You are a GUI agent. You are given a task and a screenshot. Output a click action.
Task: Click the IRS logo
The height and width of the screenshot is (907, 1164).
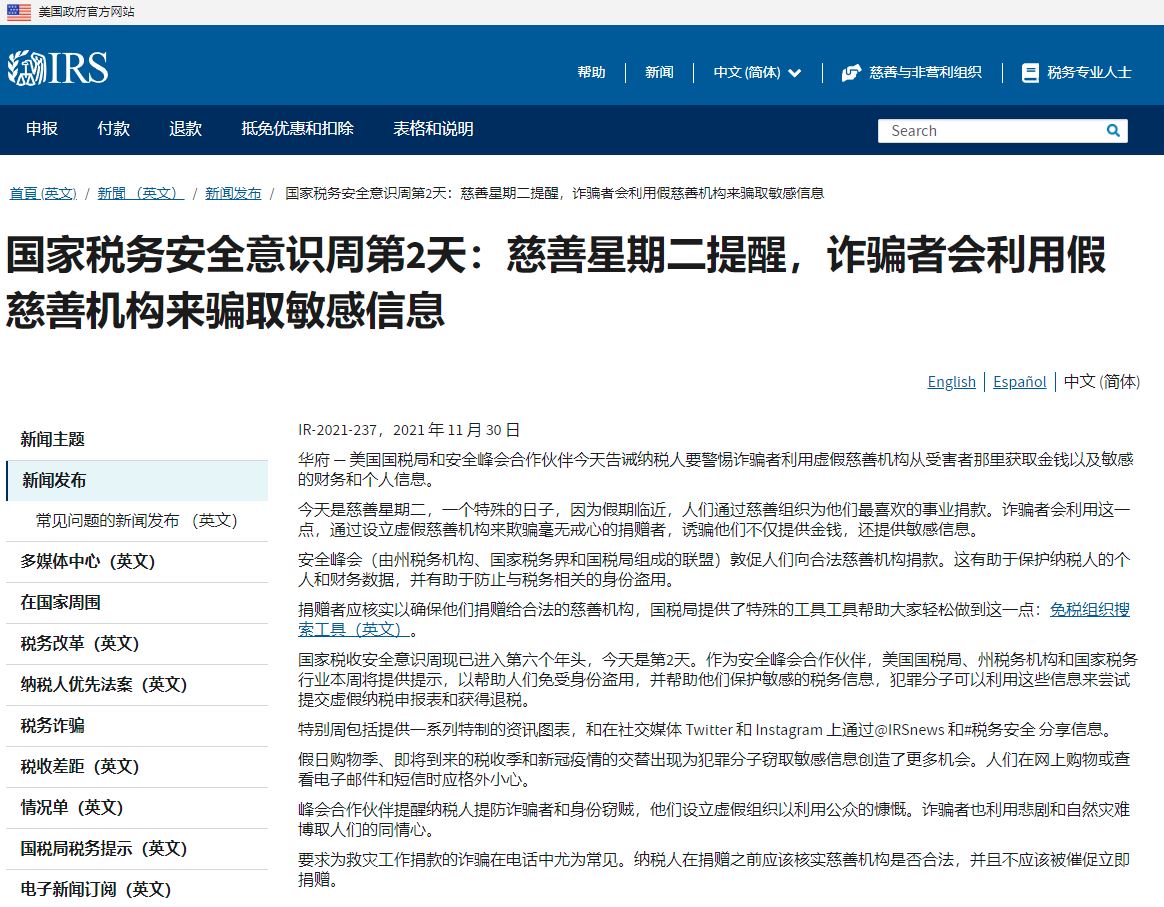[58, 68]
